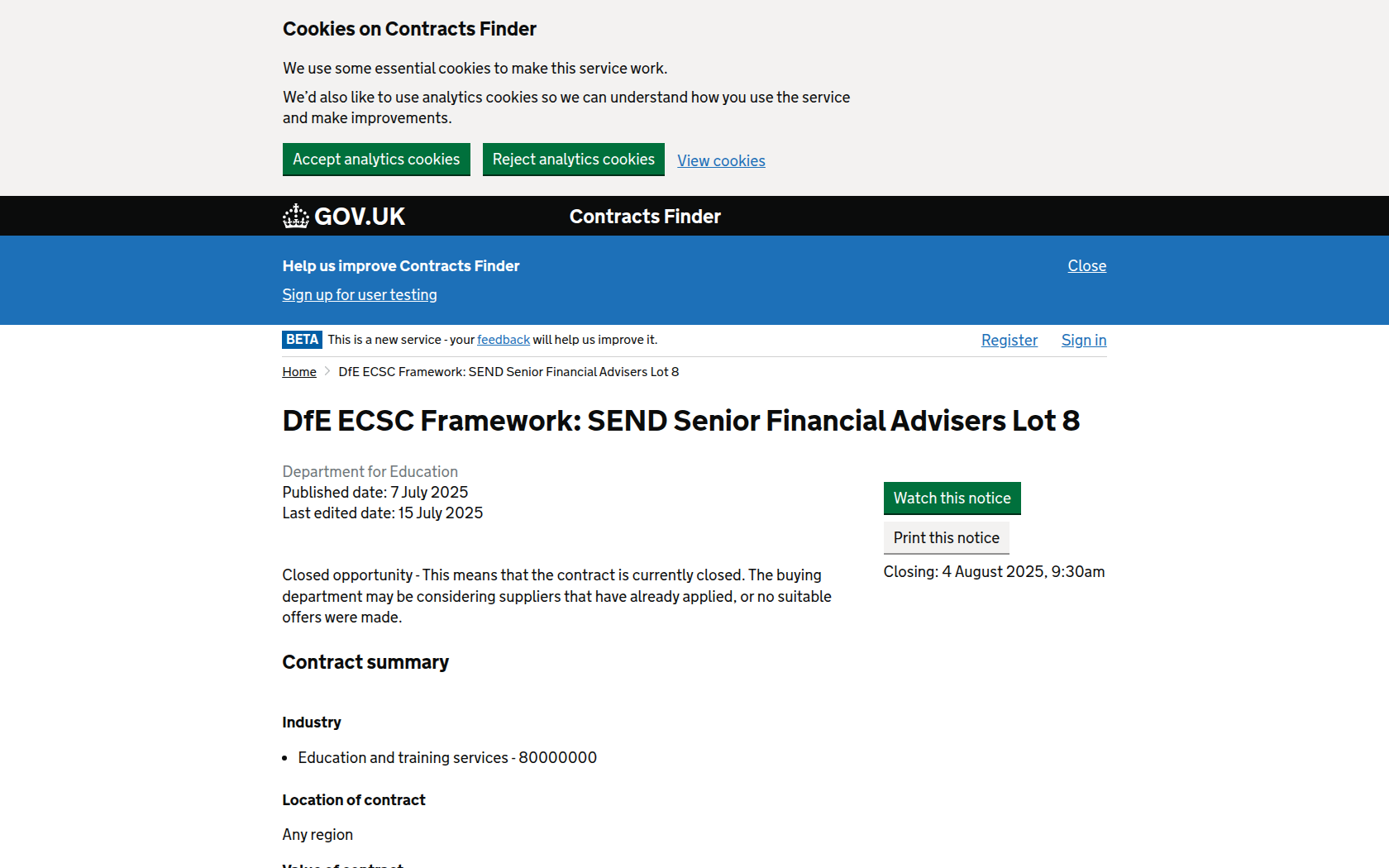Navigate to Home via breadcrumb
1389x868 pixels.
tap(299, 372)
